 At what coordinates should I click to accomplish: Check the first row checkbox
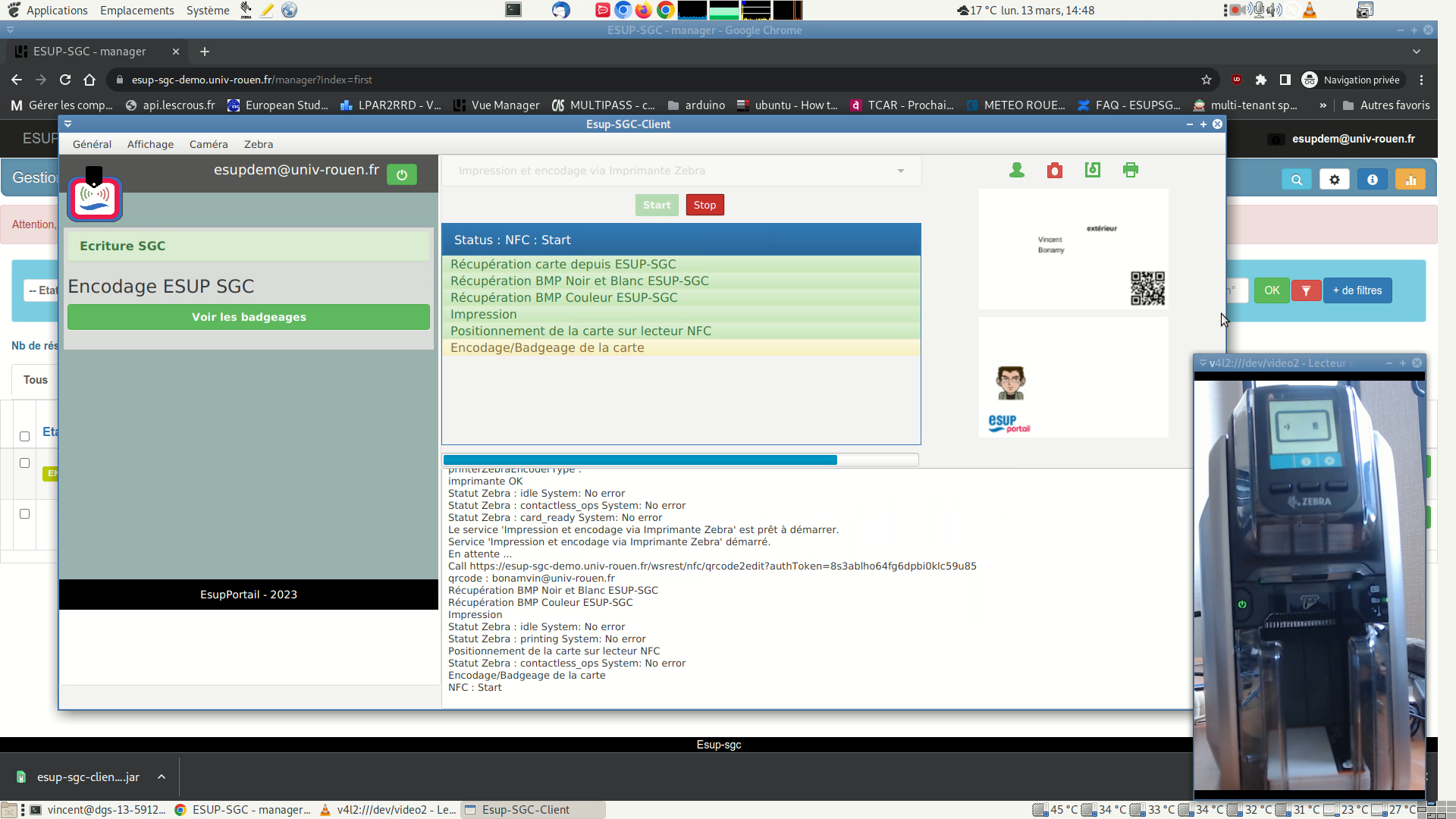24,463
